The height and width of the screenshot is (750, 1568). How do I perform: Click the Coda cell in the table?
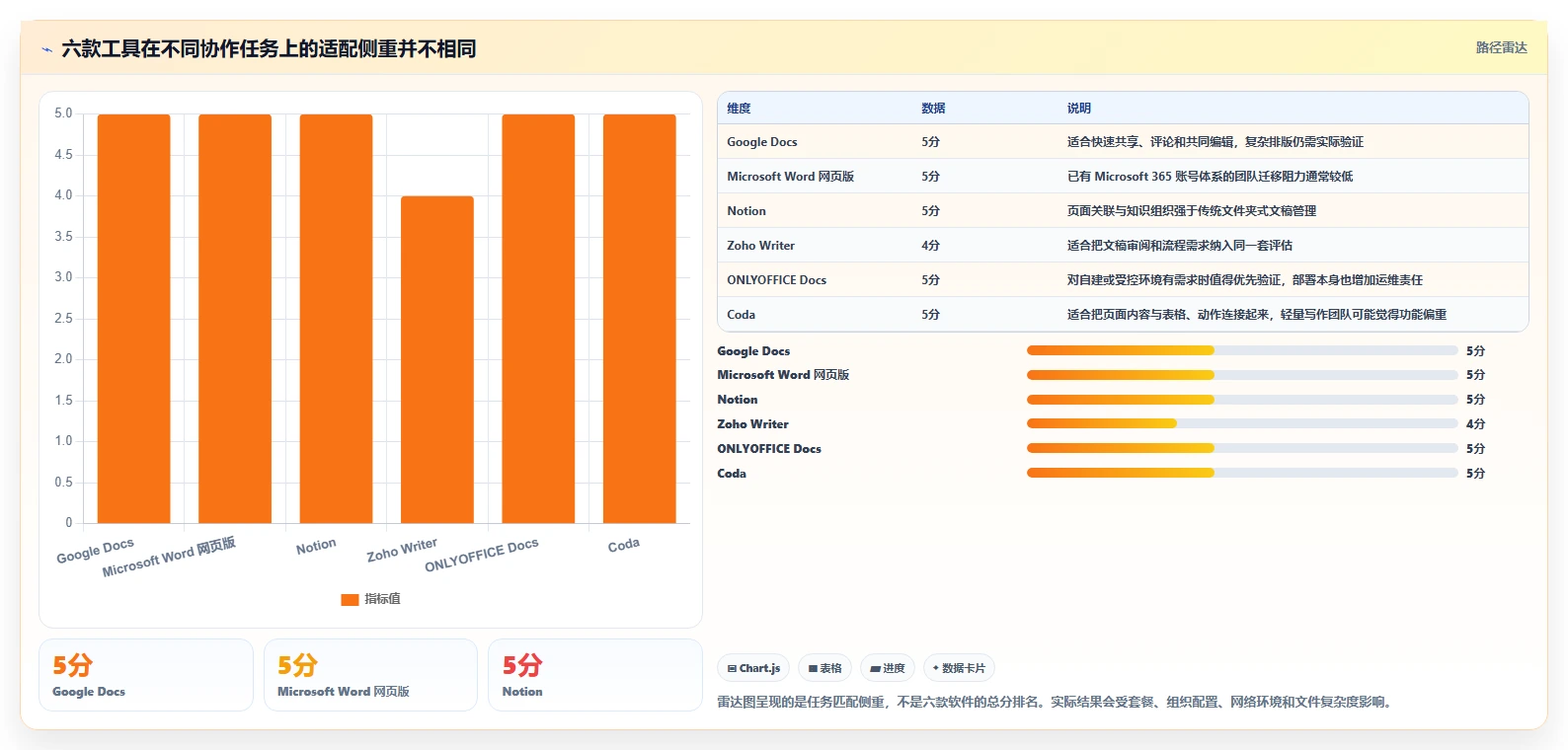pyautogui.click(x=742, y=315)
